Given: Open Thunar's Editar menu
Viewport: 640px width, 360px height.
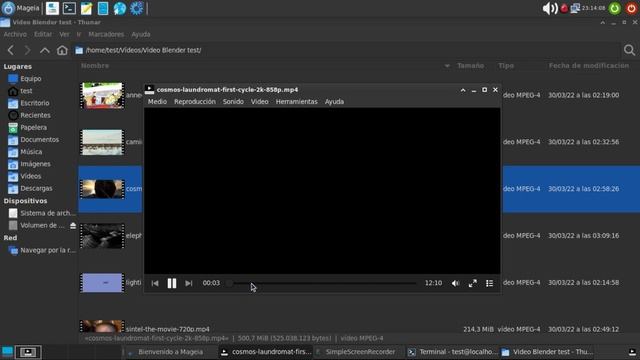Looking at the screenshot, I should coord(43,34).
